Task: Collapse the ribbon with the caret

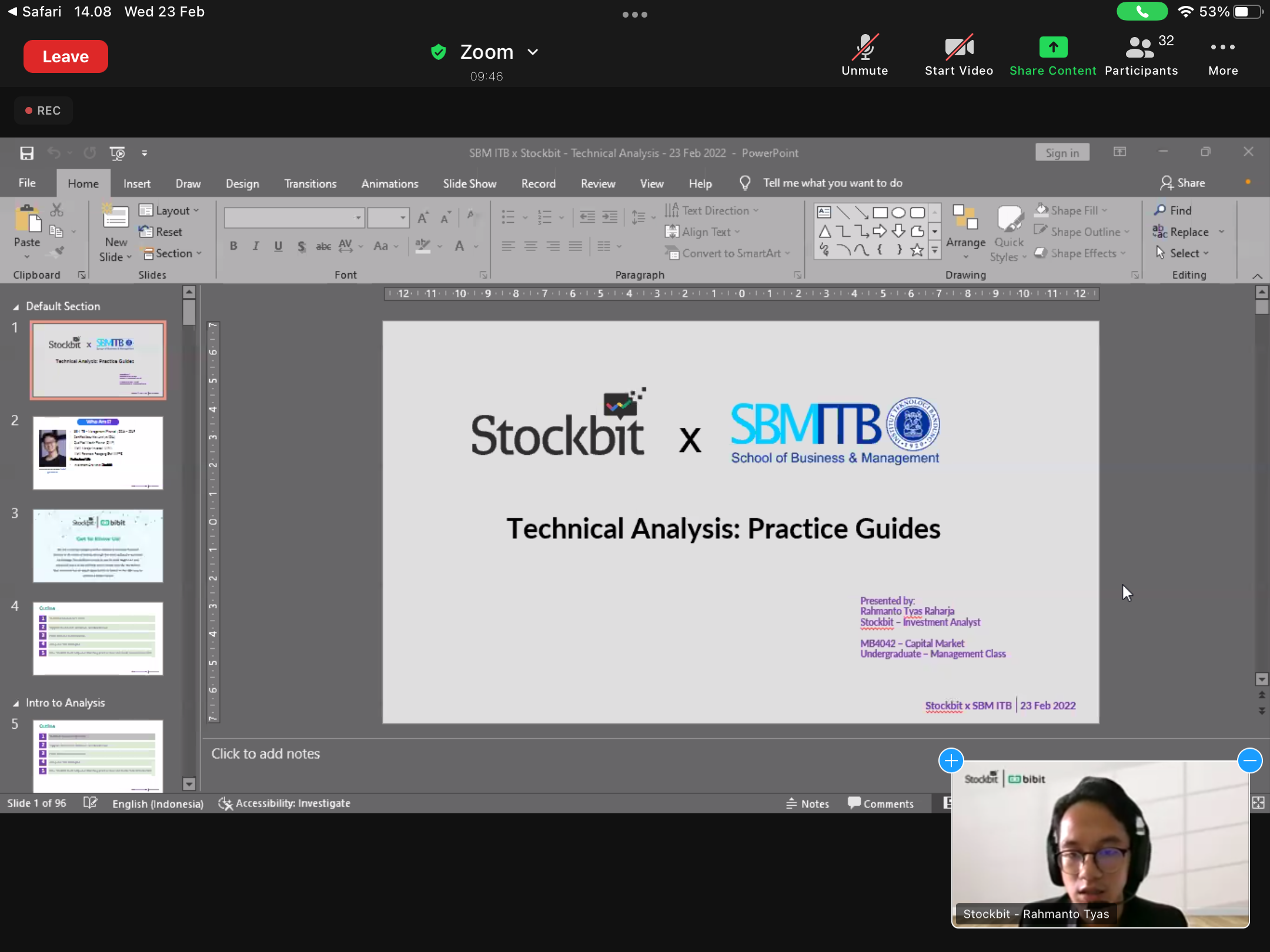Action: (x=1257, y=276)
